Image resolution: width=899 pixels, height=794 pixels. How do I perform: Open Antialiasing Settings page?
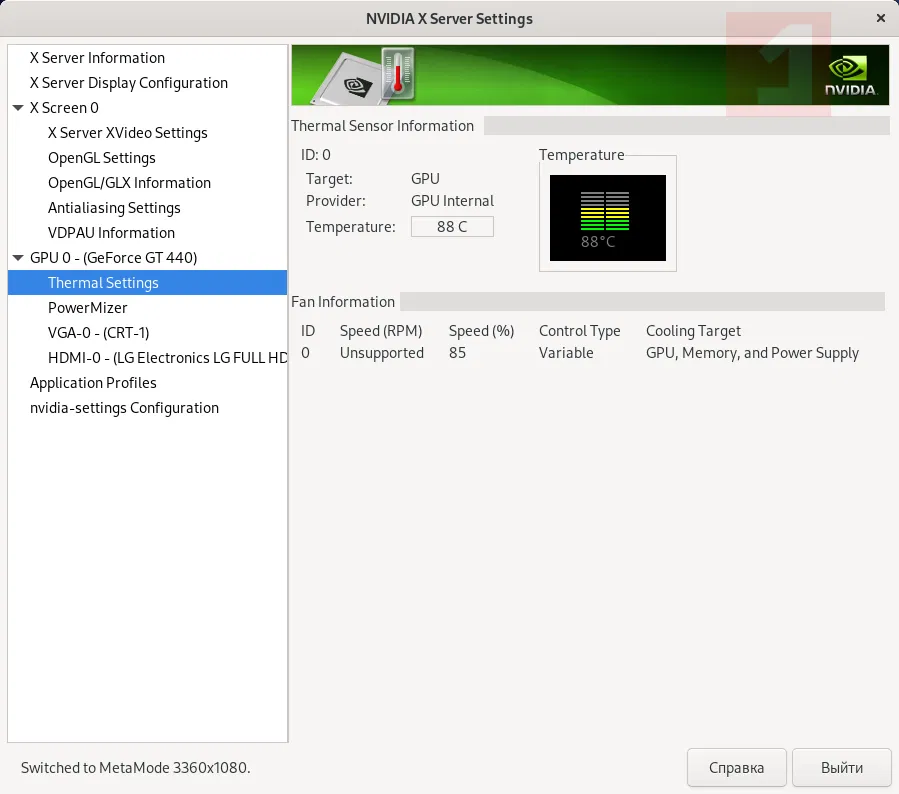point(114,208)
